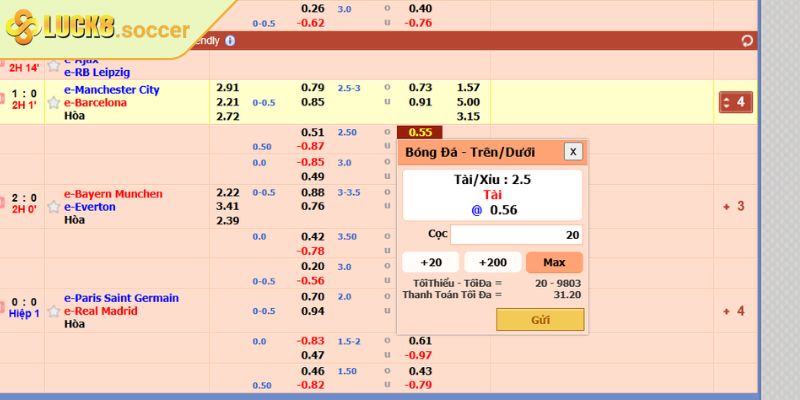Screen dimensions: 800x400
Task: Favorite the e-Manchester City match star
Action: [54, 103]
